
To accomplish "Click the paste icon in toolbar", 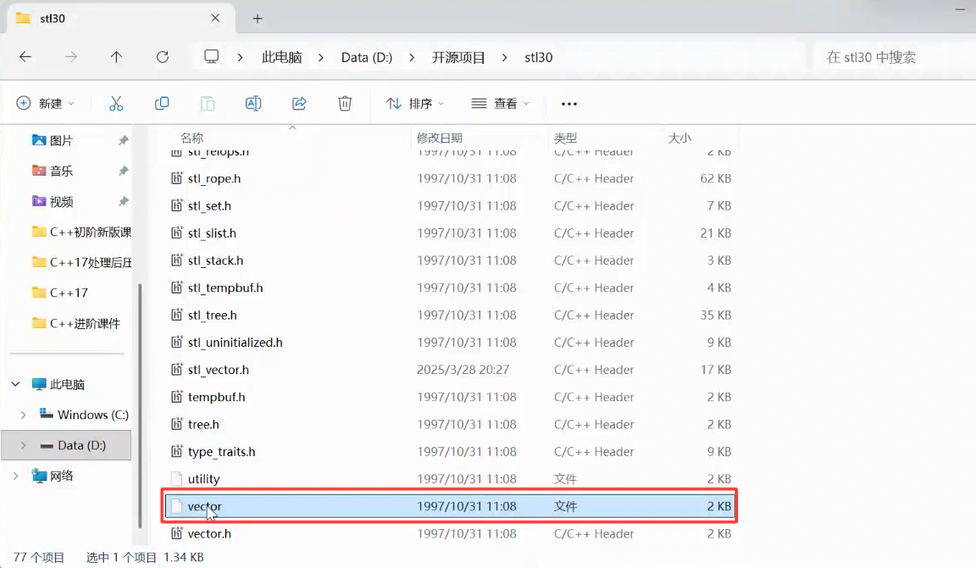I will pos(207,103).
